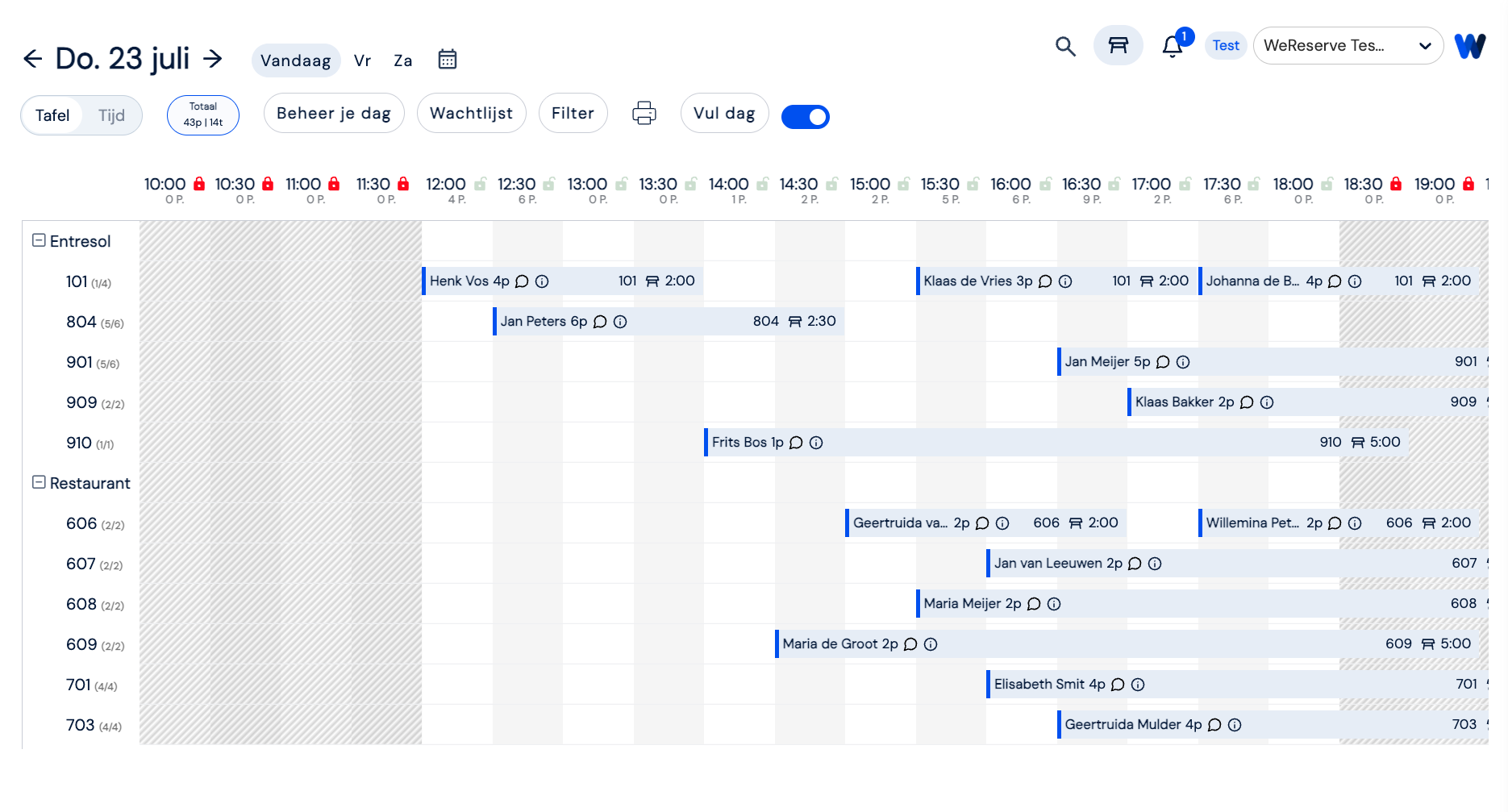Open Johanna de B... reservation on table 101
1508x812 pixels.
(x=1339, y=281)
